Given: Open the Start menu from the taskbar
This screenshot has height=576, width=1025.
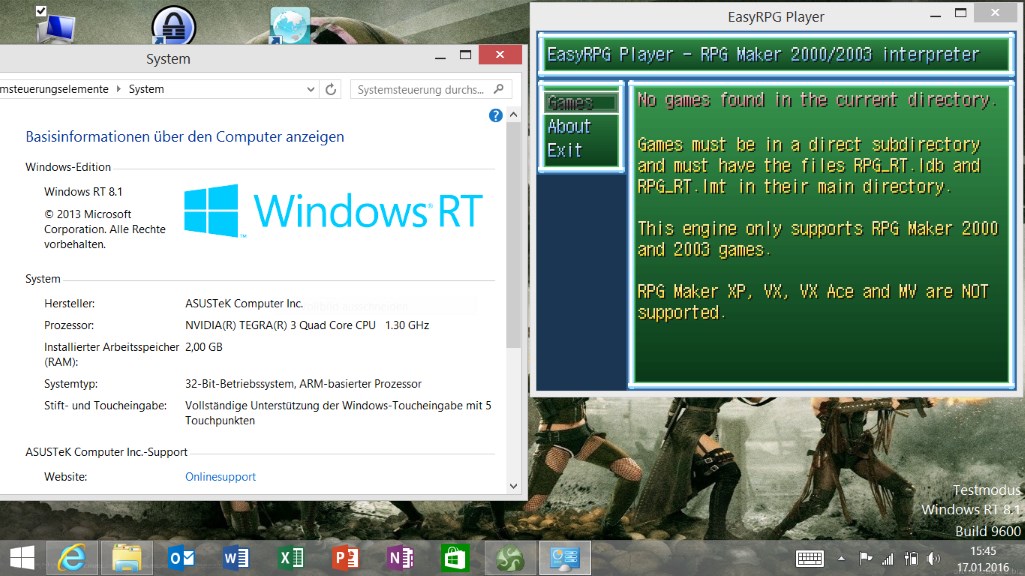Looking at the screenshot, I should point(22,558).
